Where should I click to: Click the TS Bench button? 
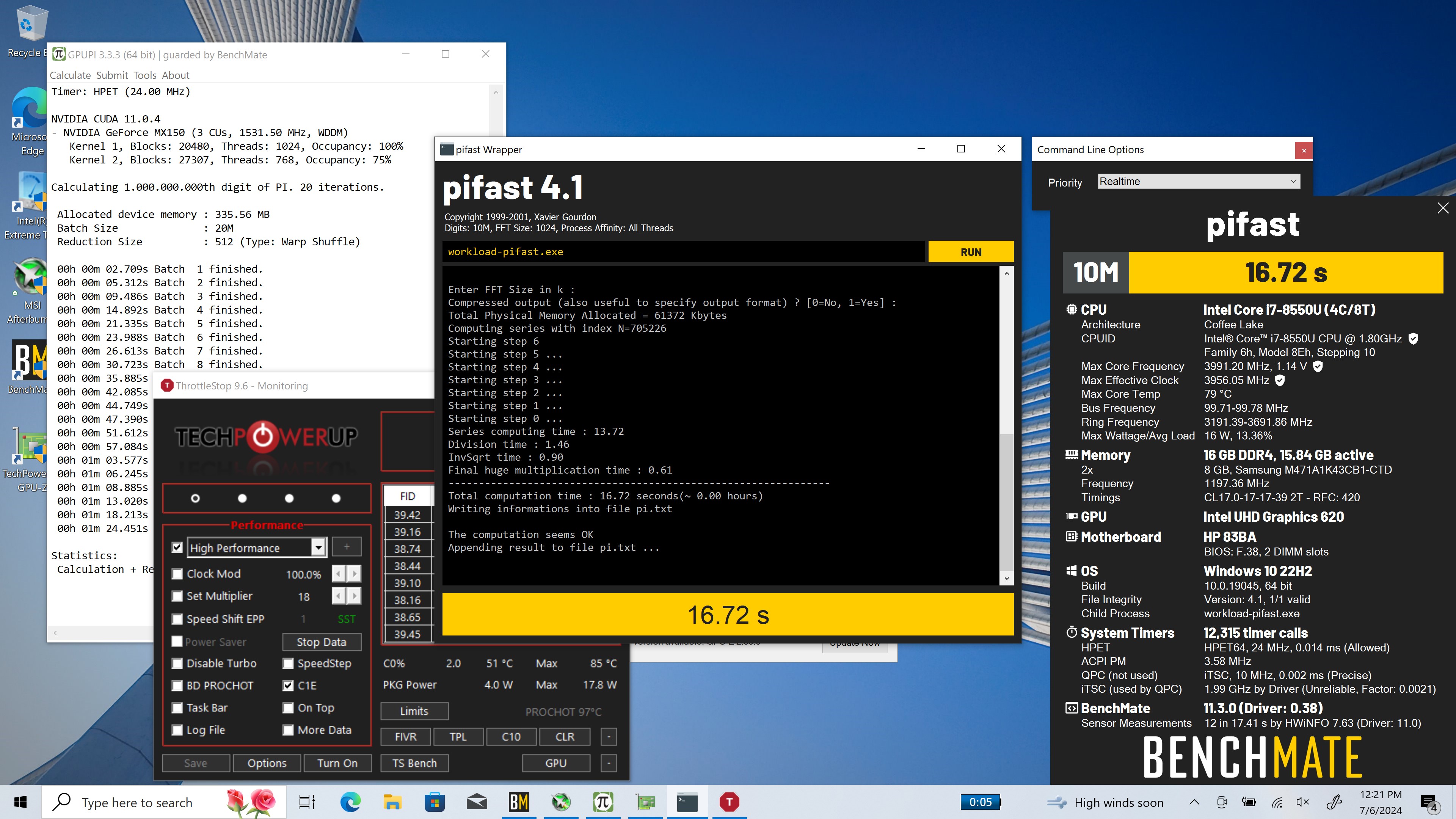point(414,763)
